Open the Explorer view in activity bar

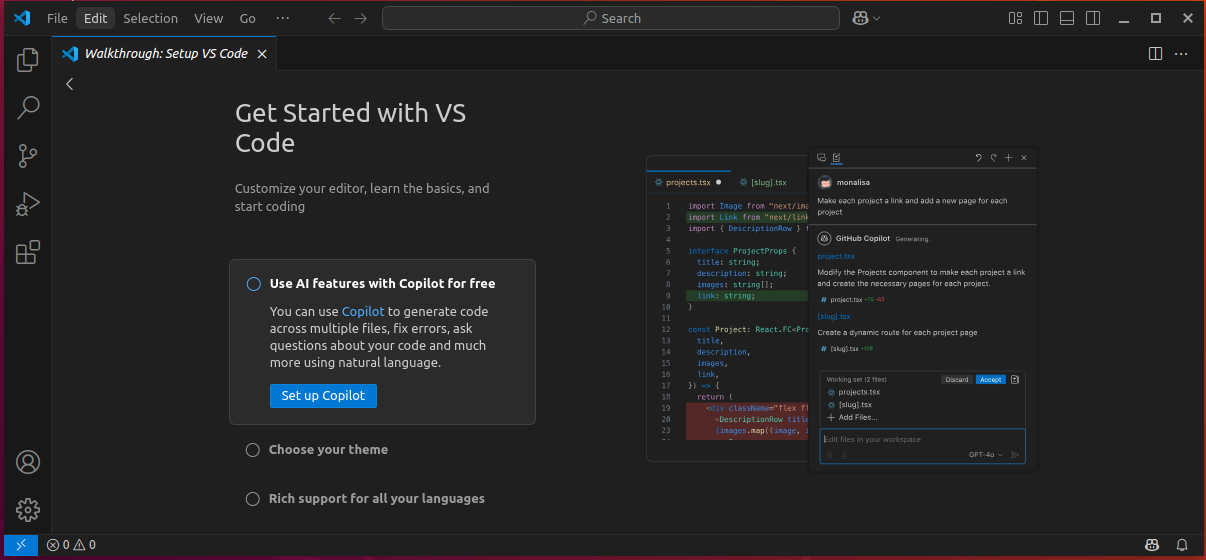(28, 60)
